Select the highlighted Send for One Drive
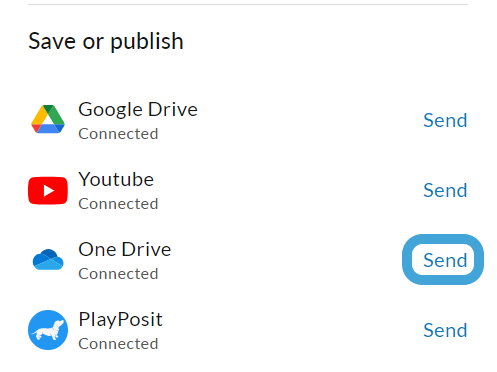Viewport: 497px width, 372px height. [x=445, y=260]
